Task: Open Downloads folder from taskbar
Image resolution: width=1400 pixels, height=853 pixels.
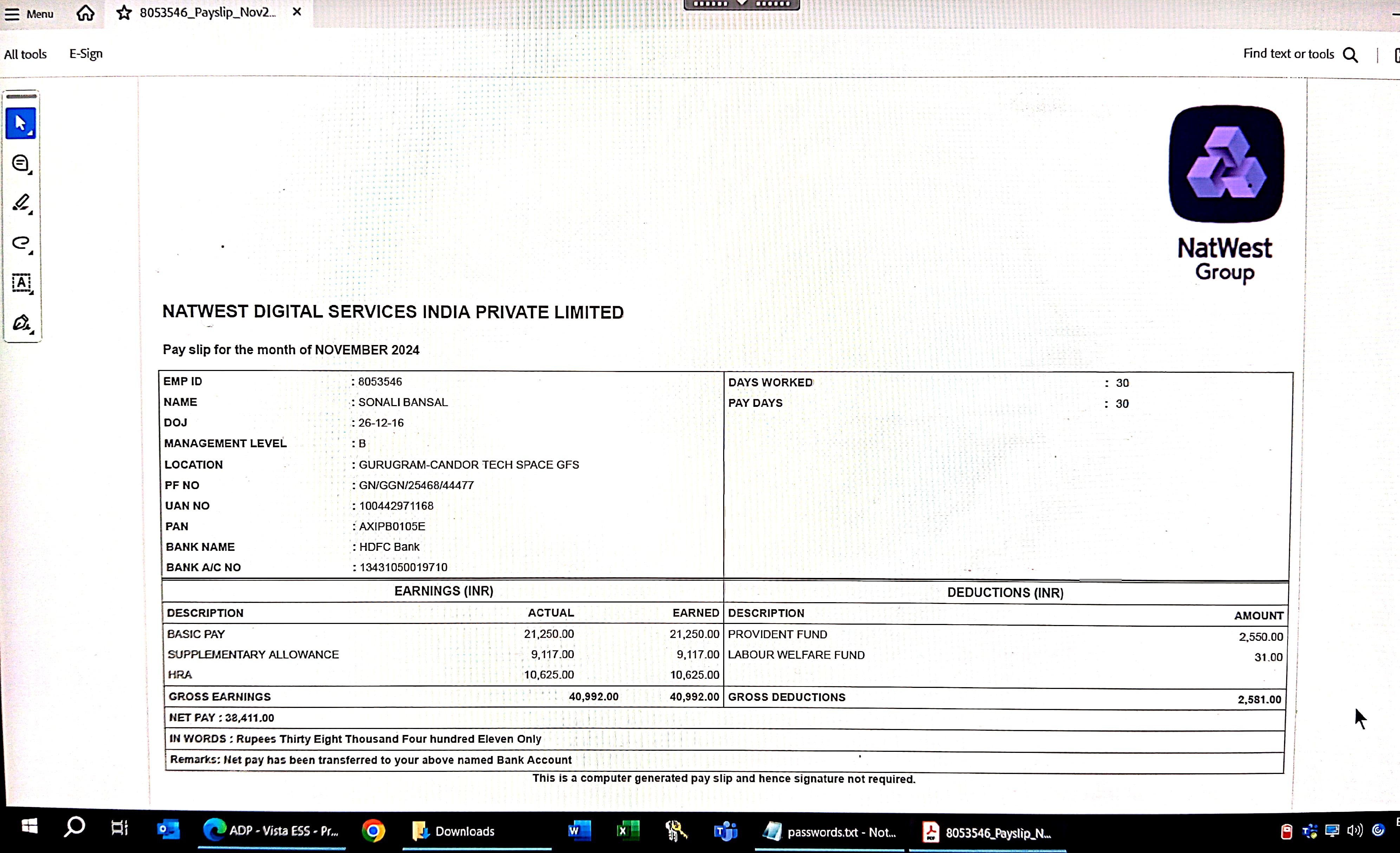Action: 453,832
